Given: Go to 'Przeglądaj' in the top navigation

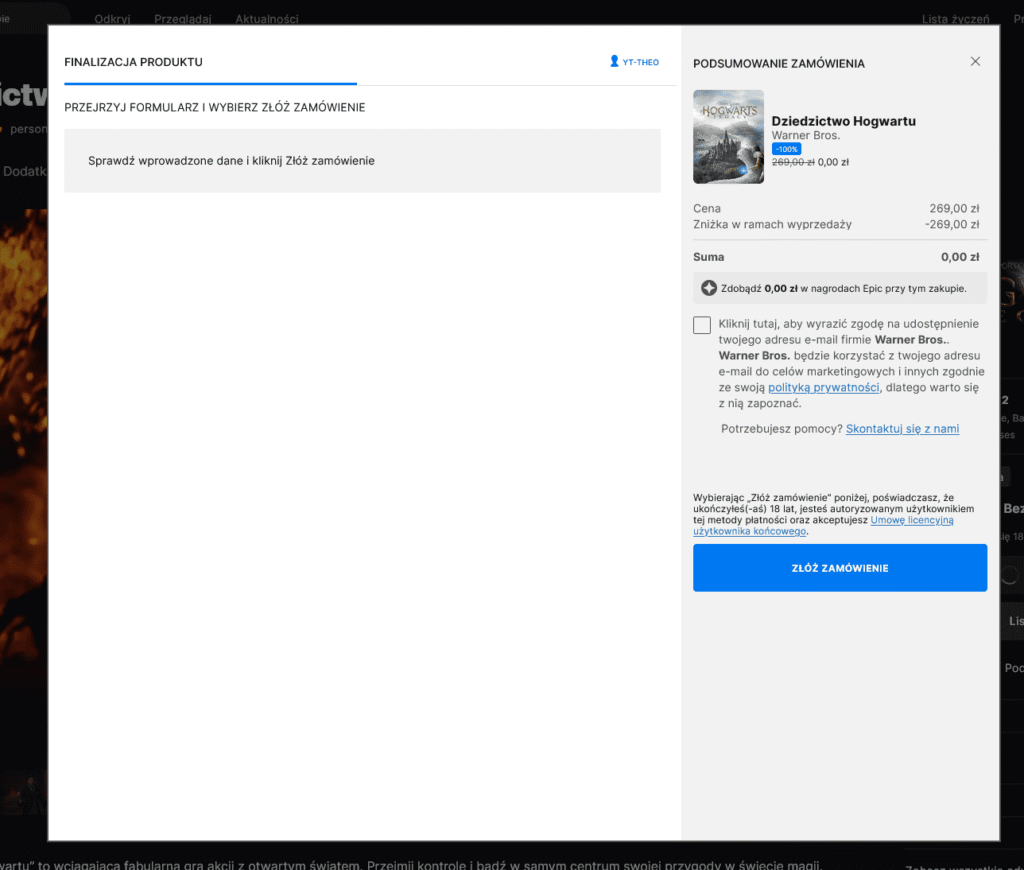Looking at the screenshot, I should click(177, 19).
